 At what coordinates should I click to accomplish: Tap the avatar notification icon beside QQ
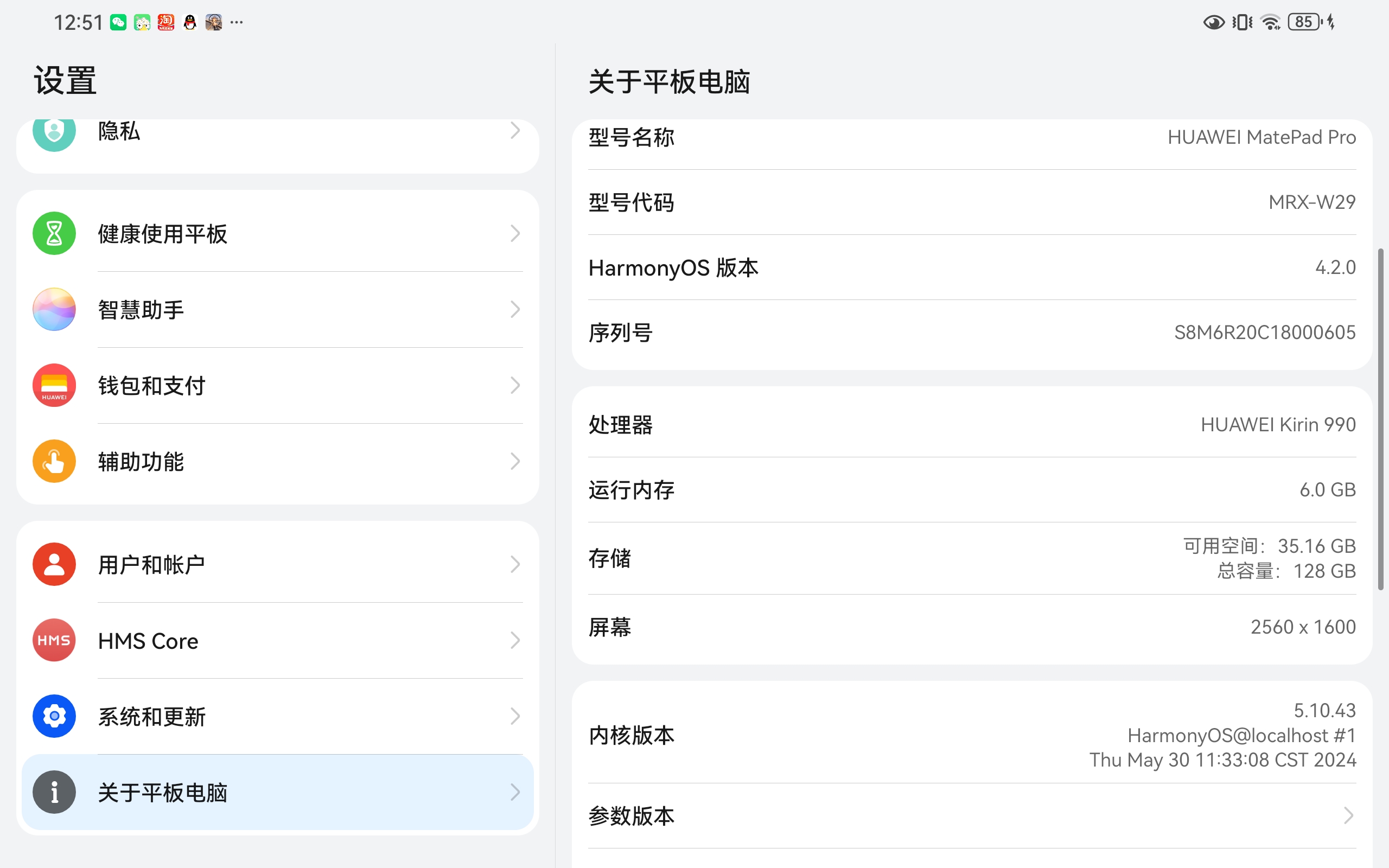coord(214,22)
